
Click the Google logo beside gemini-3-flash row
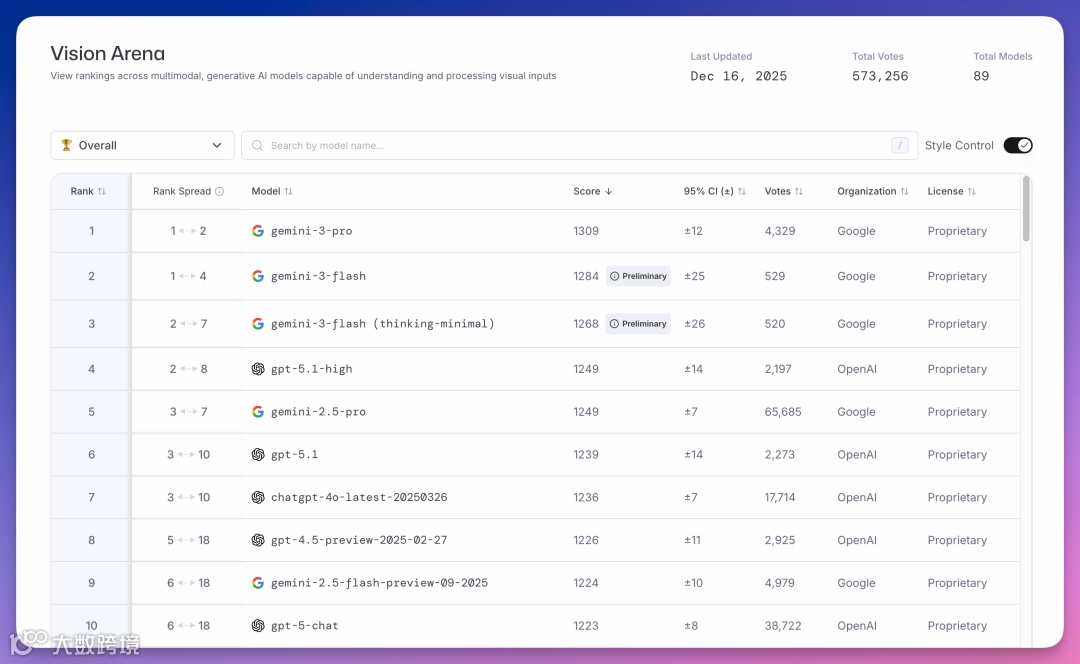[x=258, y=276]
